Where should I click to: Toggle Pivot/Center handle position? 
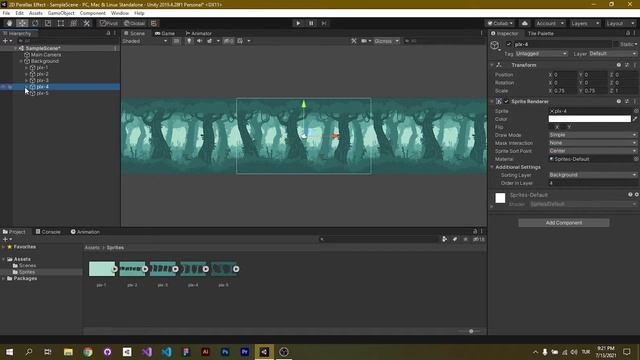(x=109, y=23)
